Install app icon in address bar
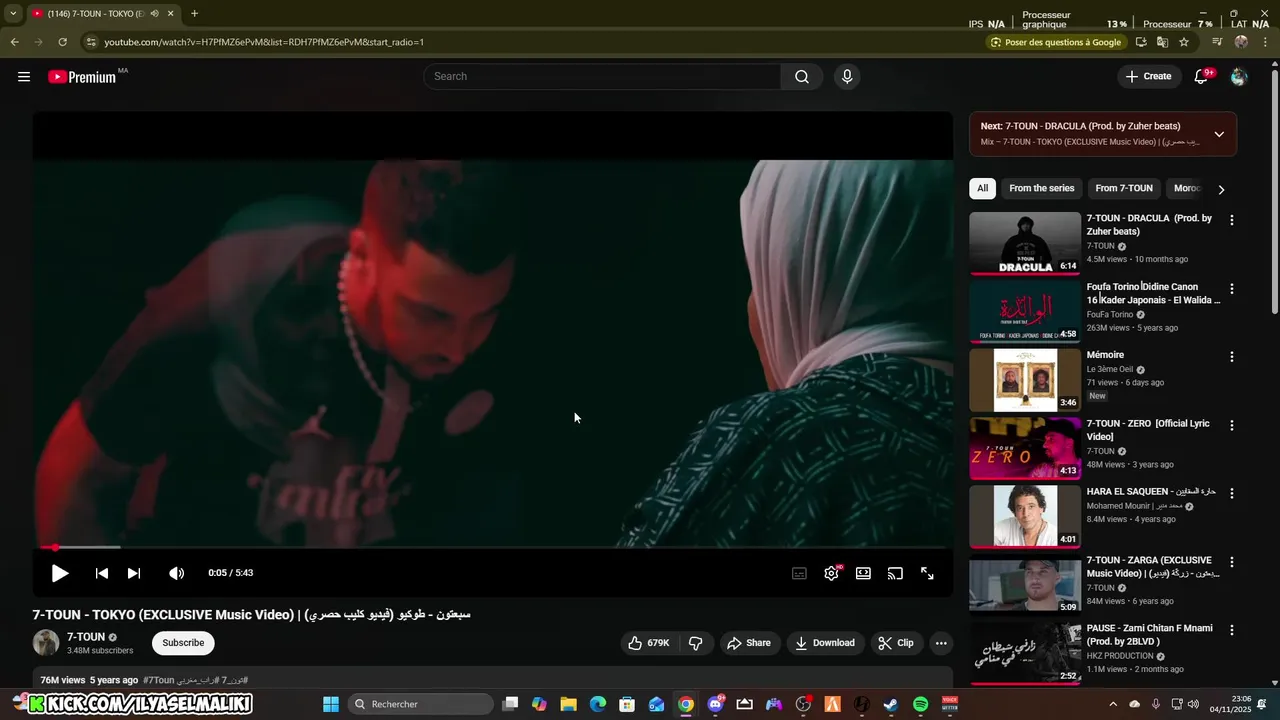The height and width of the screenshot is (720, 1280). [x=1141, y=42]
